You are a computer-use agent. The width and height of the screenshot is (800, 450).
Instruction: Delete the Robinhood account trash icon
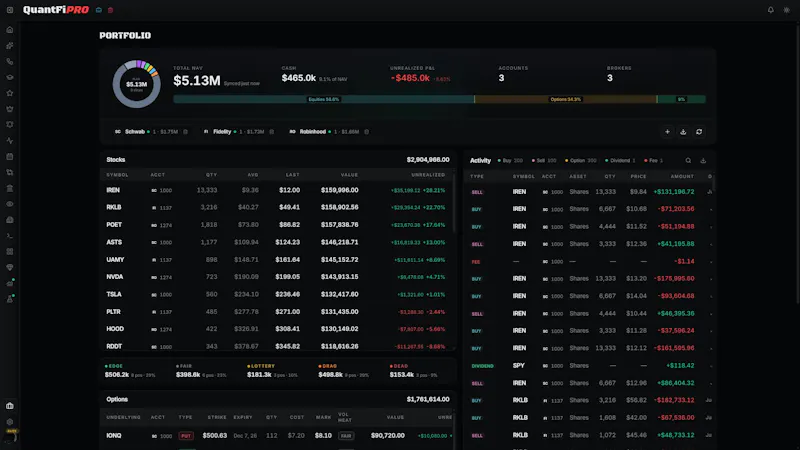[366, 132]
